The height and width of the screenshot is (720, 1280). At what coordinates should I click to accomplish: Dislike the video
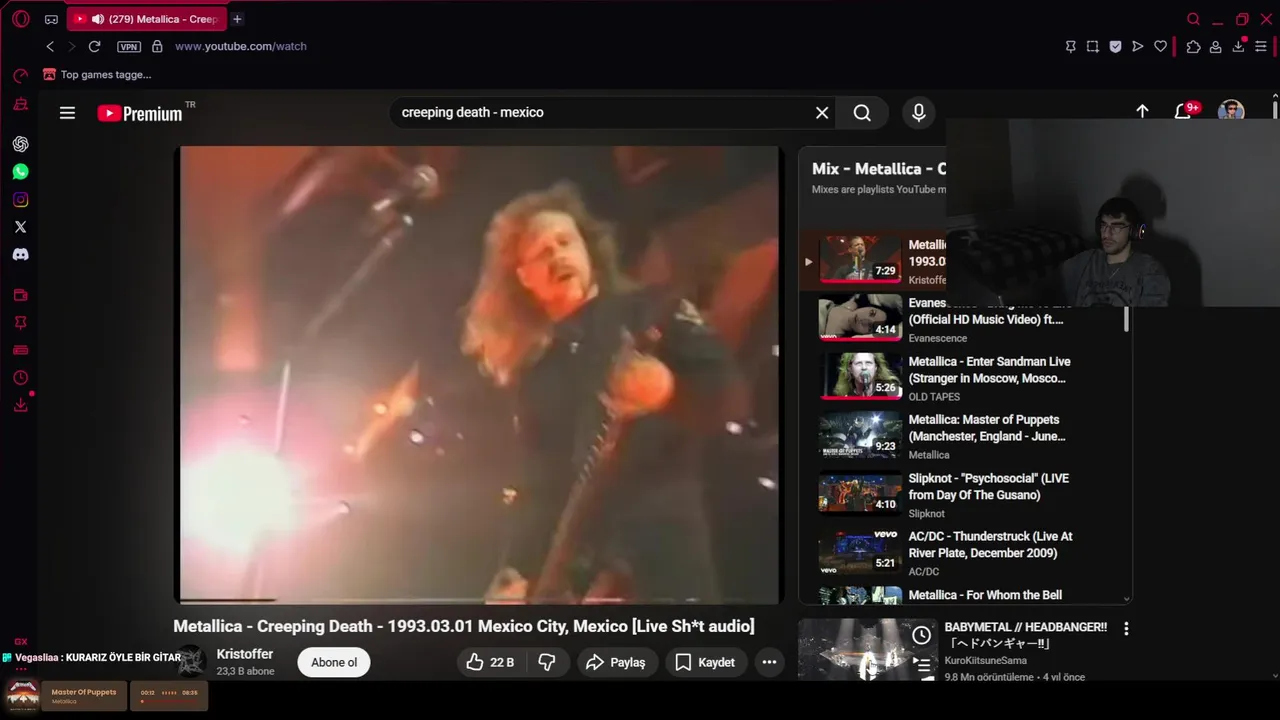[x=547, y=662]
